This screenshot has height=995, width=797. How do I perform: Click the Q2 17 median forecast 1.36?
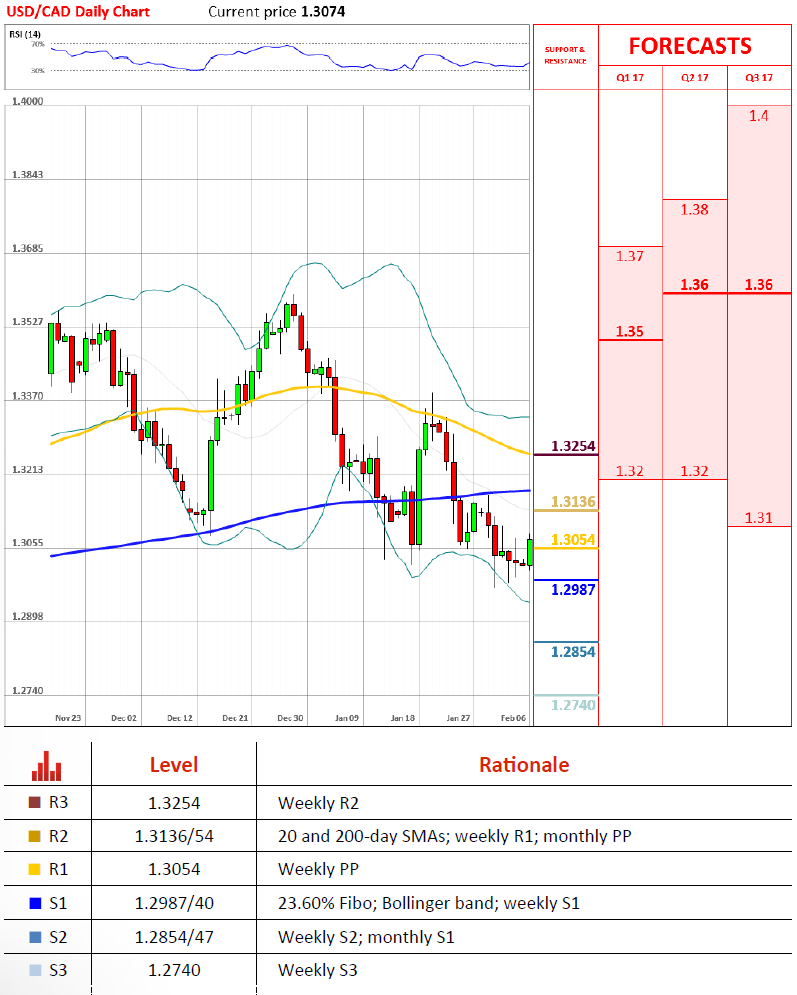pyautogui.click(x=695, y=285)
